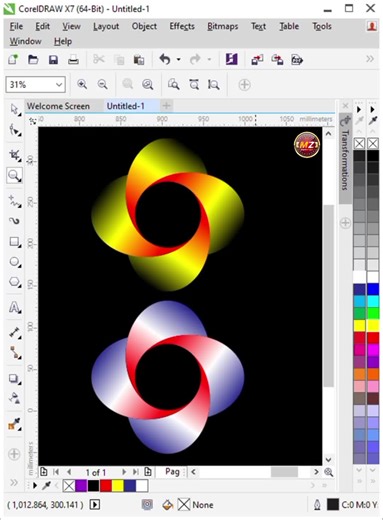Open the Bitmaps menu
The image size is (383, 520).
[x=223, y=26]
